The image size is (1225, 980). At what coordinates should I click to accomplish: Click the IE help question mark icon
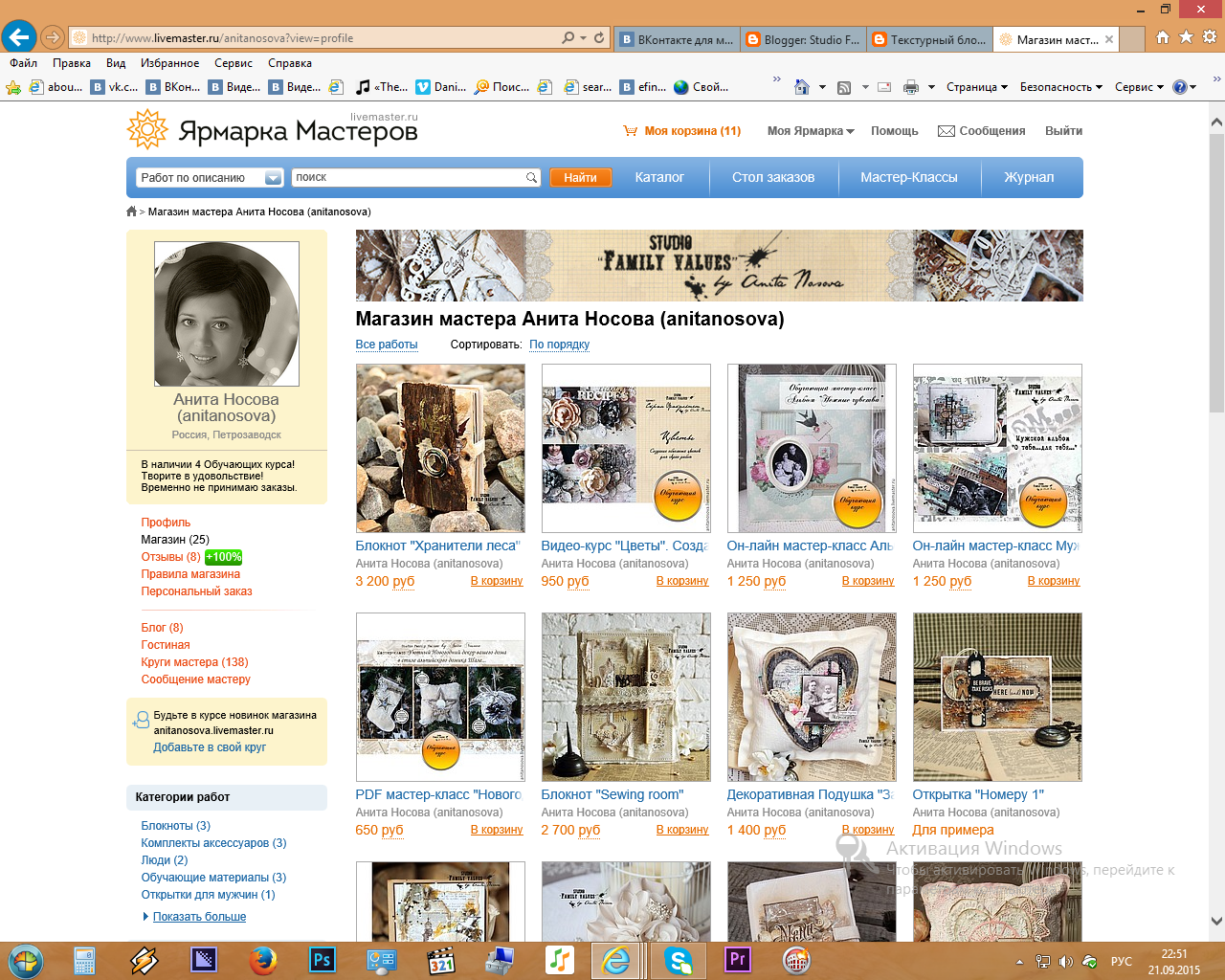tap(1180, 87)
